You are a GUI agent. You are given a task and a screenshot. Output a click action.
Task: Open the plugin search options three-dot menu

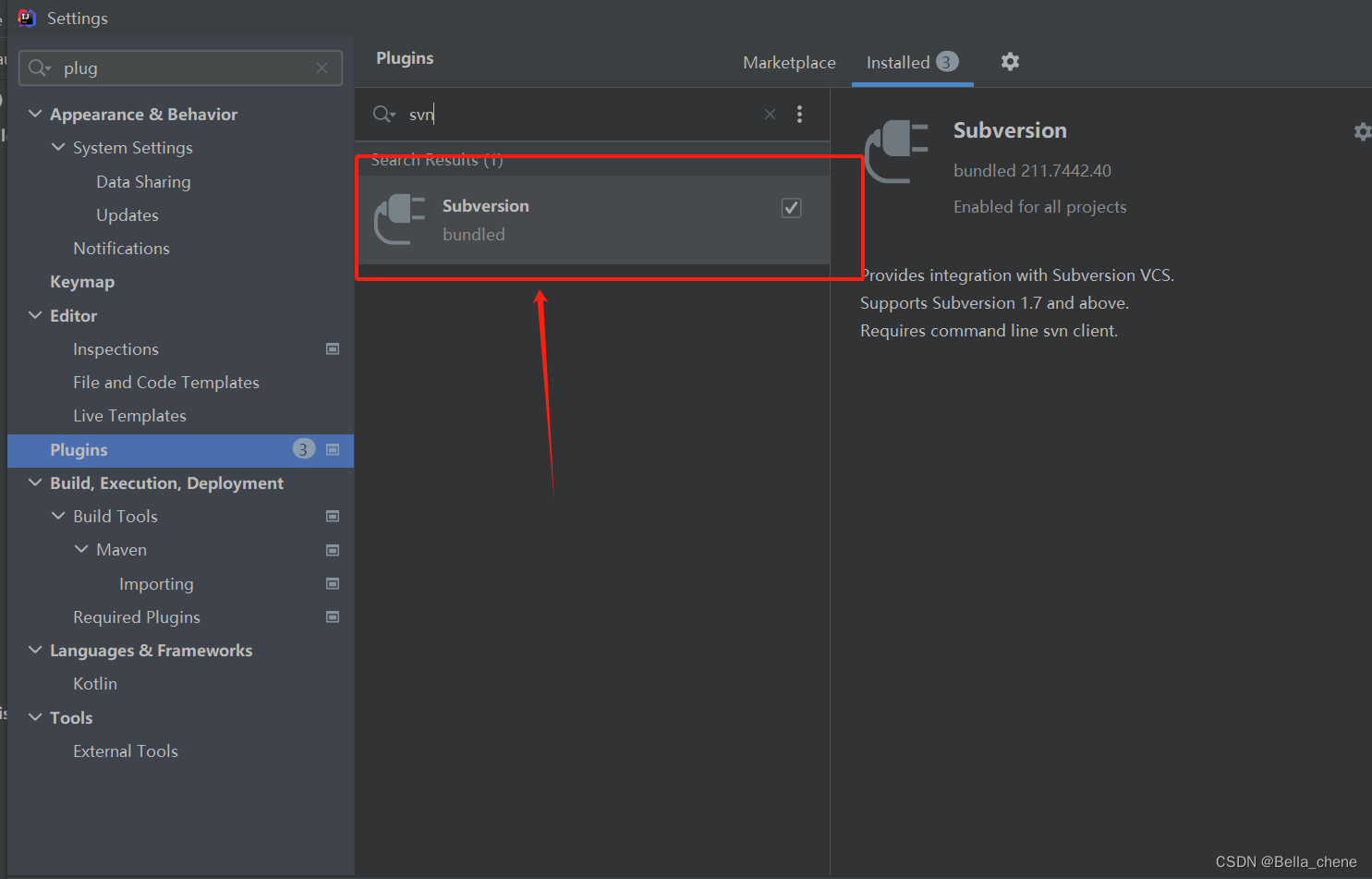pyautogui.click(x=799, y=115)
